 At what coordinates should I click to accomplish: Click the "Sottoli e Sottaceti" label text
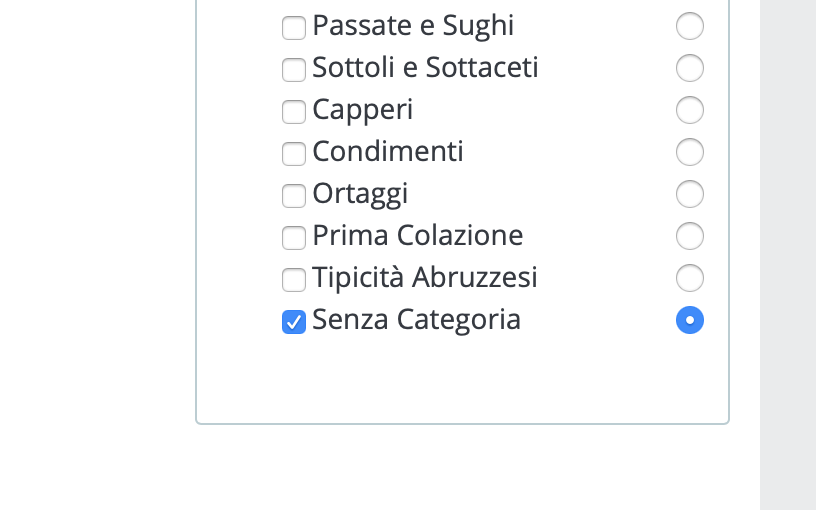425,68
